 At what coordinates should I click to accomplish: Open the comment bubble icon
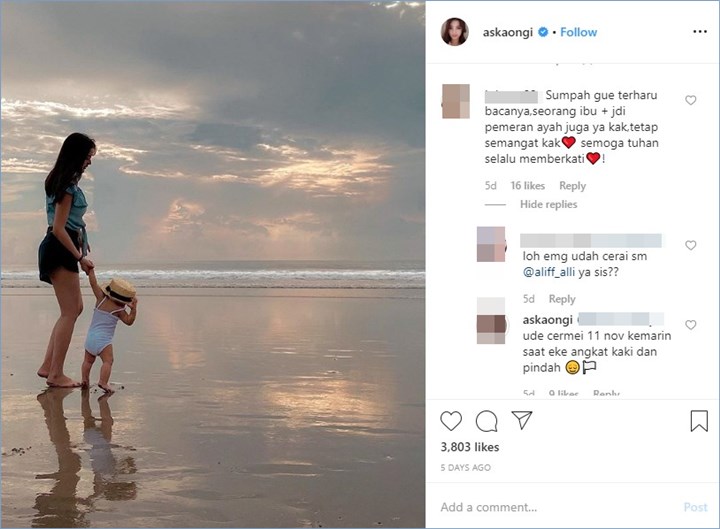[x=487, y=421]
